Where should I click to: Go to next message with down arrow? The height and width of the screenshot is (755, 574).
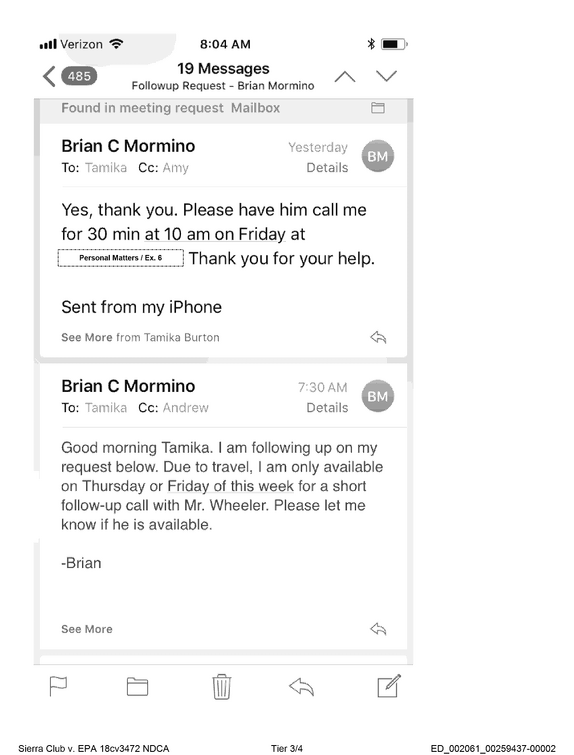[x=386, y=76]
